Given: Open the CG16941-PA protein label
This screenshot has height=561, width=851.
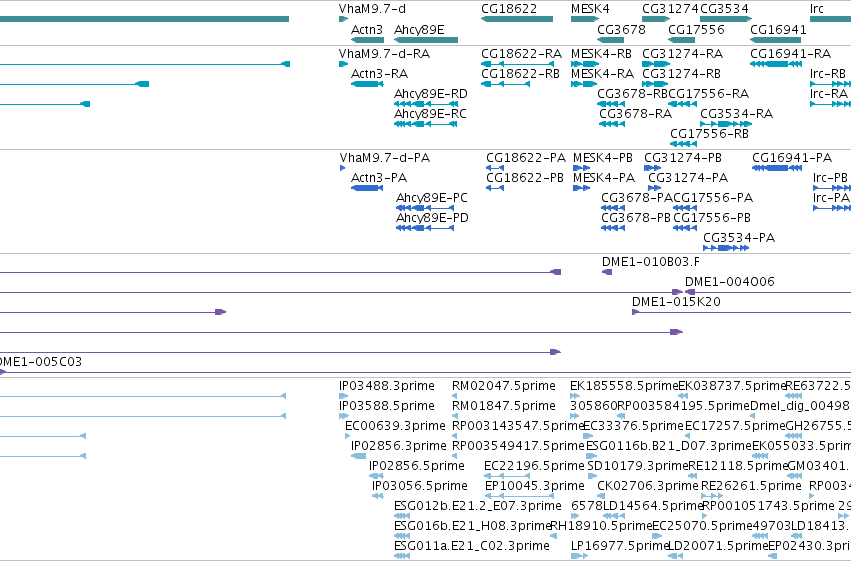Looking at the screenshot, I should [x=792, y=158].
